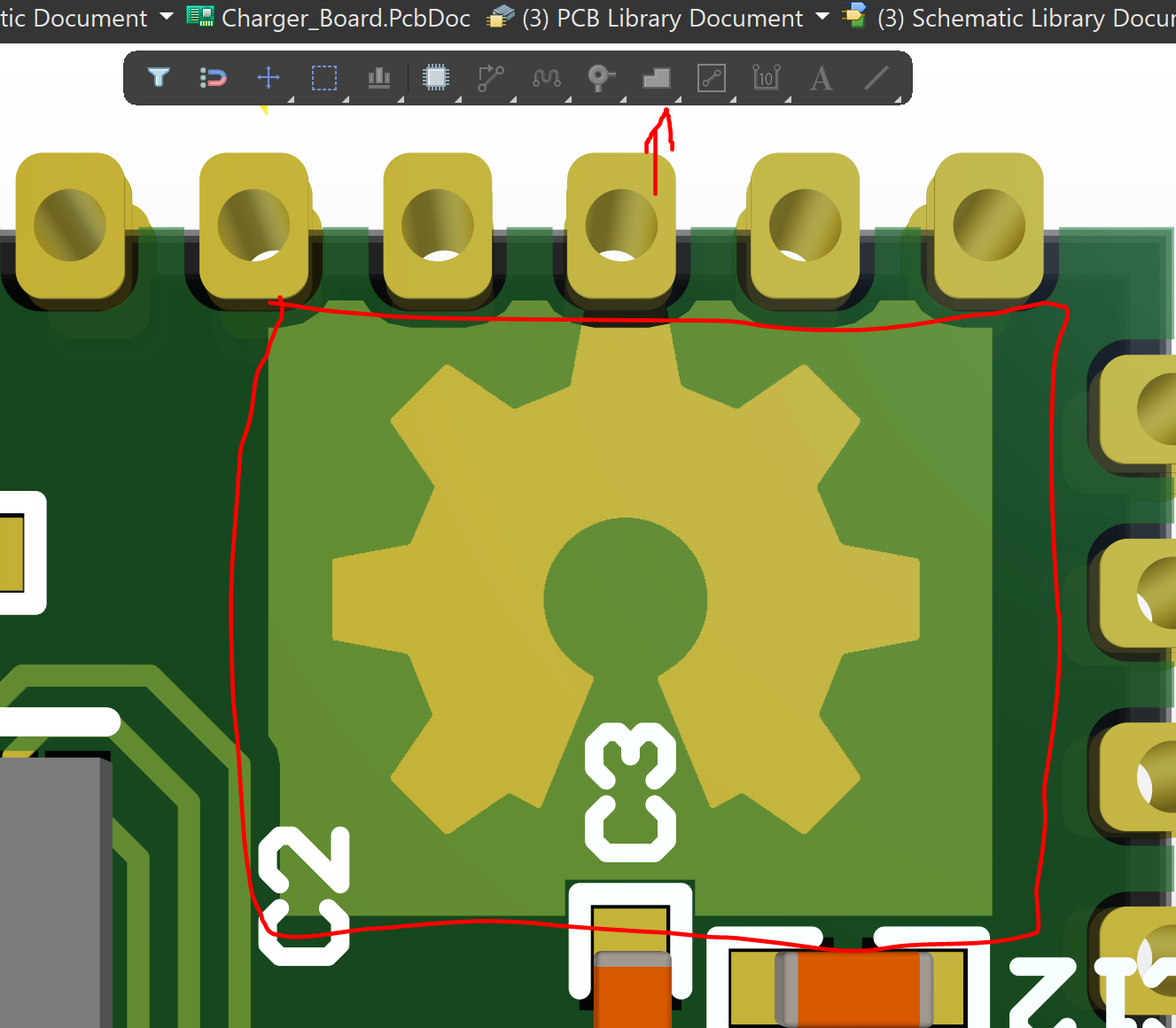
Task: Open the Selection Filter tool
Action: click(159, 78)
